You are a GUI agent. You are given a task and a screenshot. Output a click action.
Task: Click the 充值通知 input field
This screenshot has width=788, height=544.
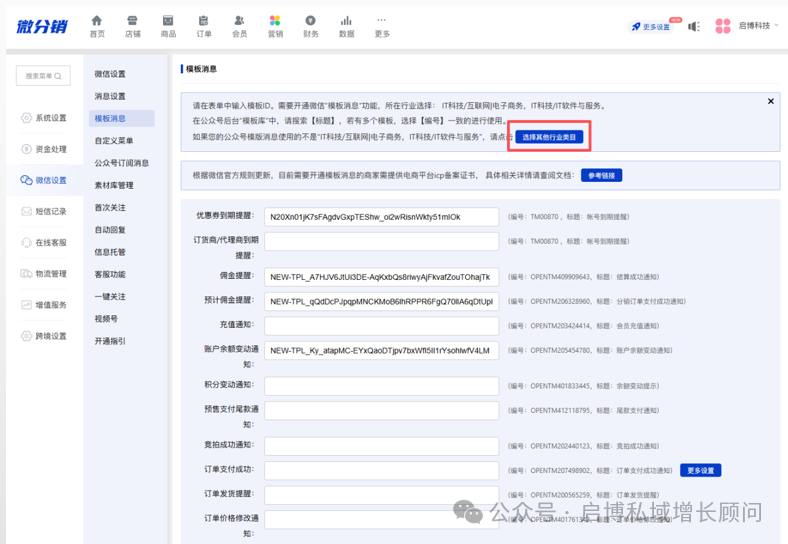pos(381,326)
